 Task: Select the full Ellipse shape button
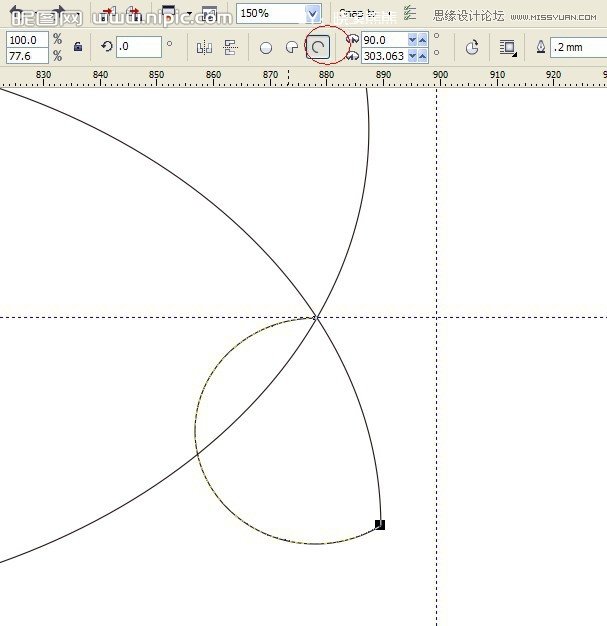(266, 47)
